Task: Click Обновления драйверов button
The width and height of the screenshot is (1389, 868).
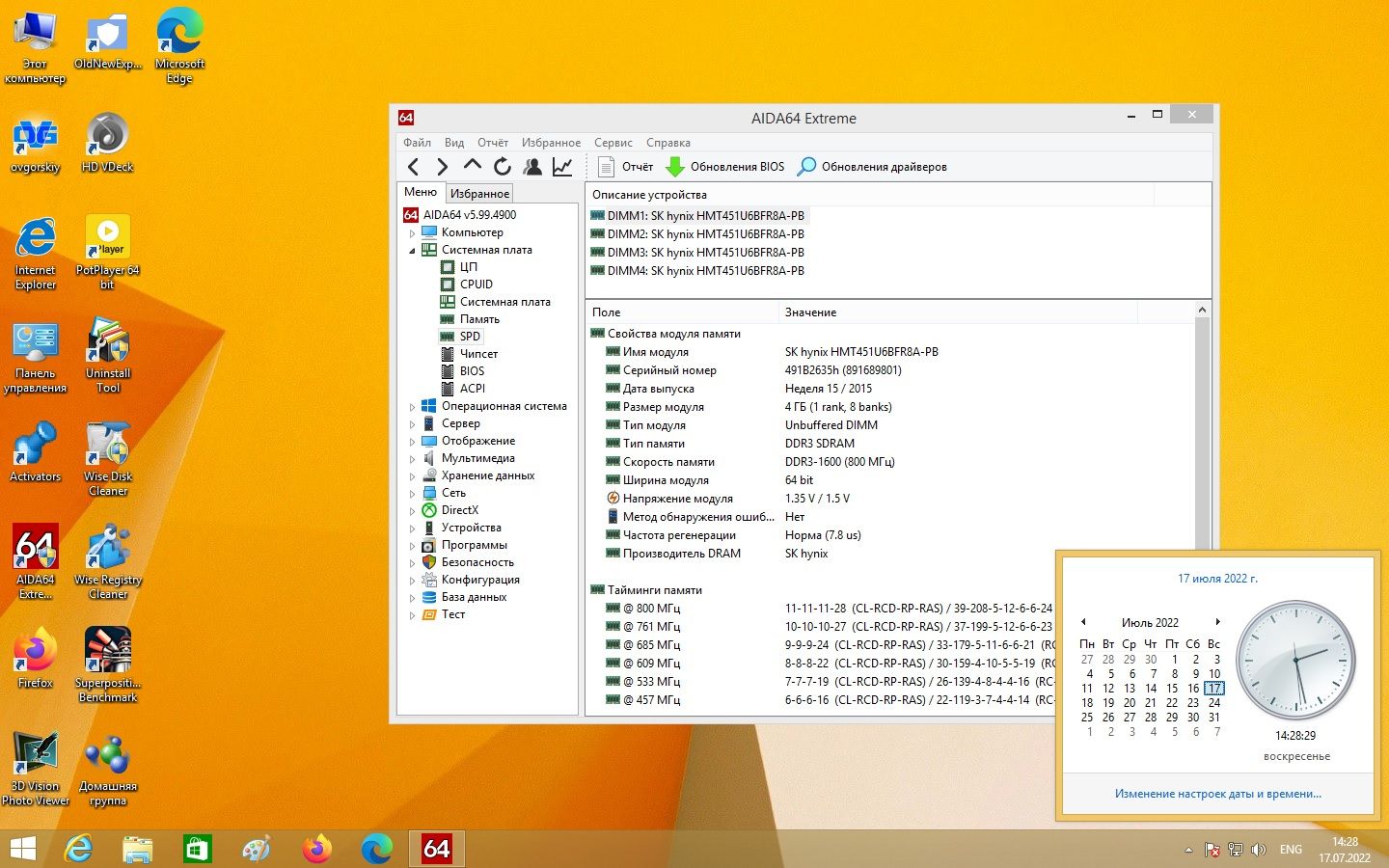Action: [872, 167]
